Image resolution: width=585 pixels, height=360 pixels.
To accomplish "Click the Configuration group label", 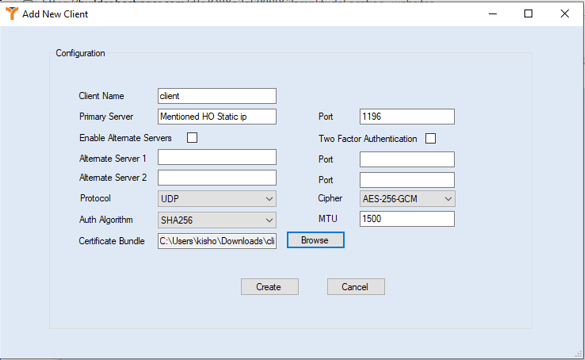I will coord(80,53).
